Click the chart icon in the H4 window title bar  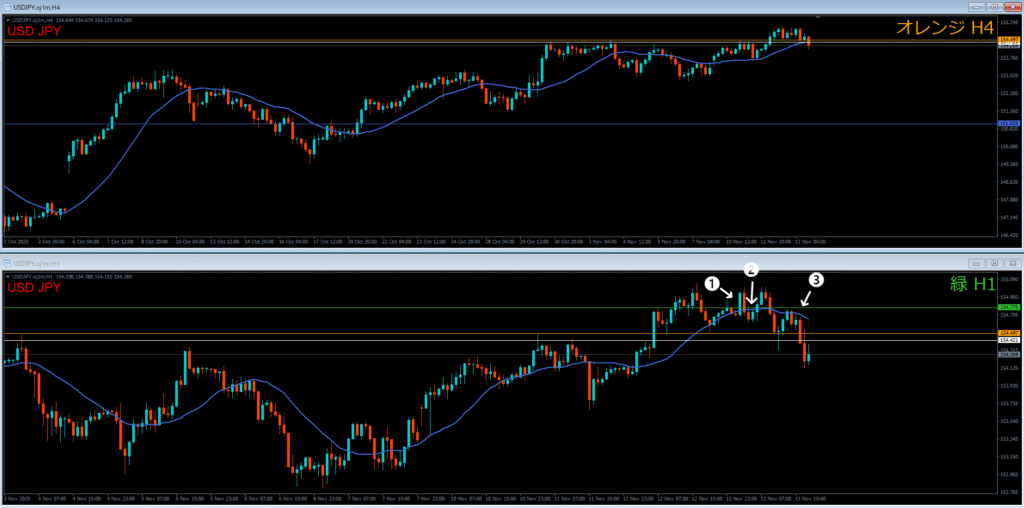7,7
